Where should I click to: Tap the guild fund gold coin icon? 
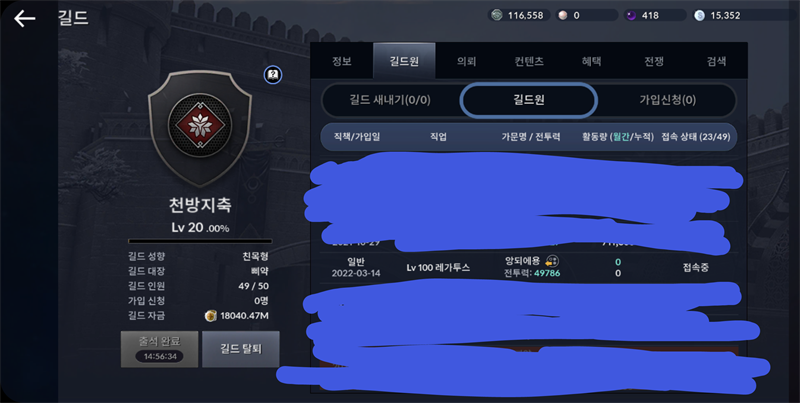(x=211, y=316)
